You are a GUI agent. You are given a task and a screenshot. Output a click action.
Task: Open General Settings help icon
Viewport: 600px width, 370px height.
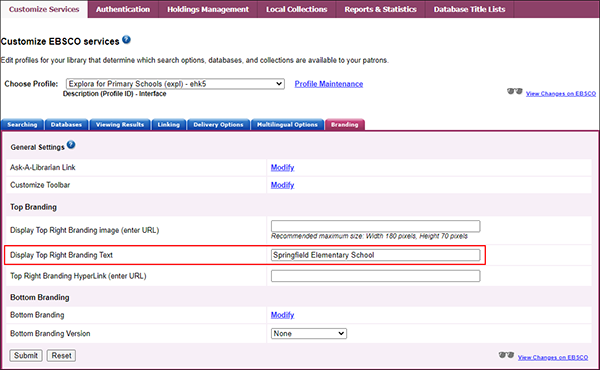[71, 145]
